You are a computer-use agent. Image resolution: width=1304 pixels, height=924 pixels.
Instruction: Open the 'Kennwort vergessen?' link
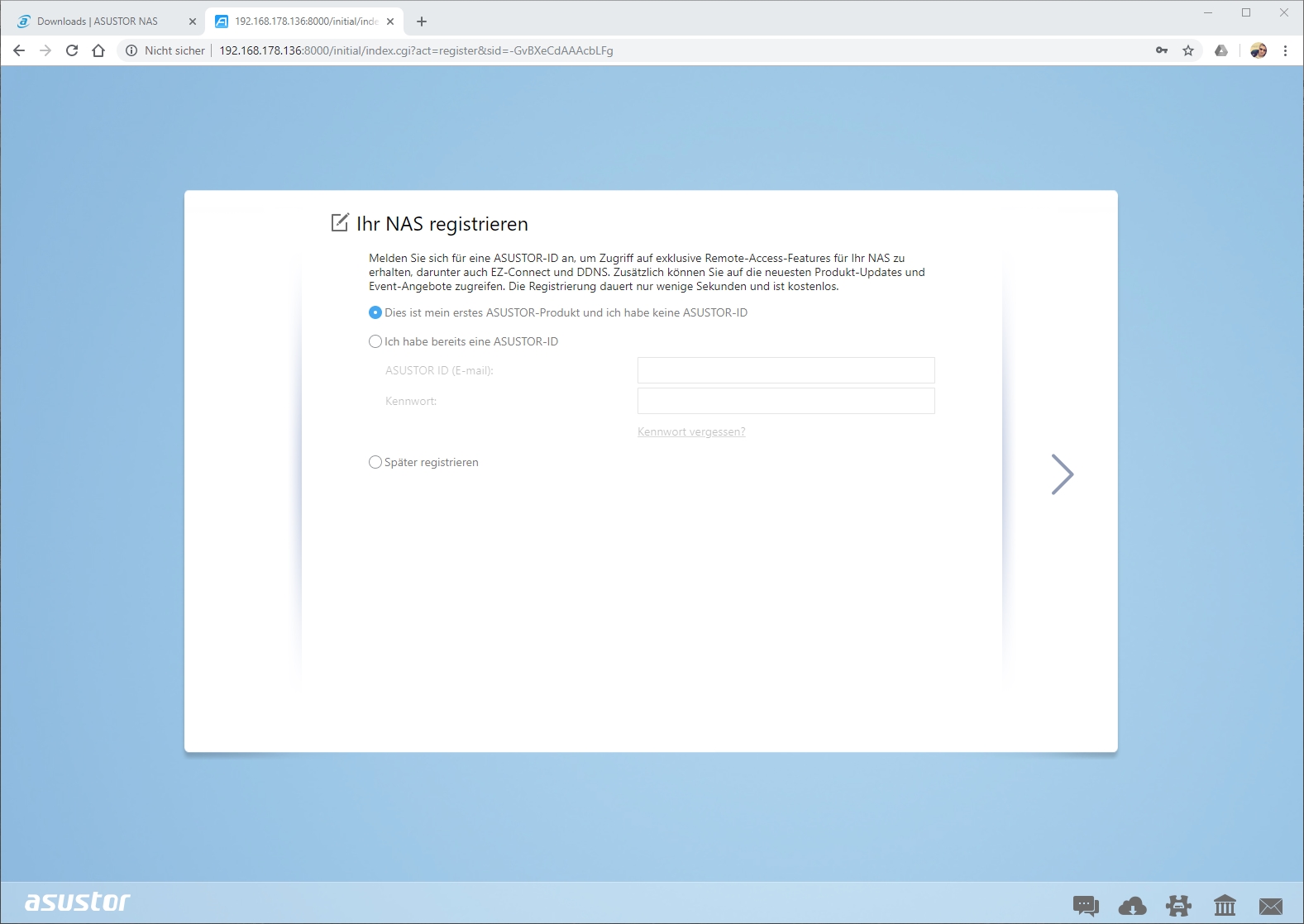click(x=691, y=431)
